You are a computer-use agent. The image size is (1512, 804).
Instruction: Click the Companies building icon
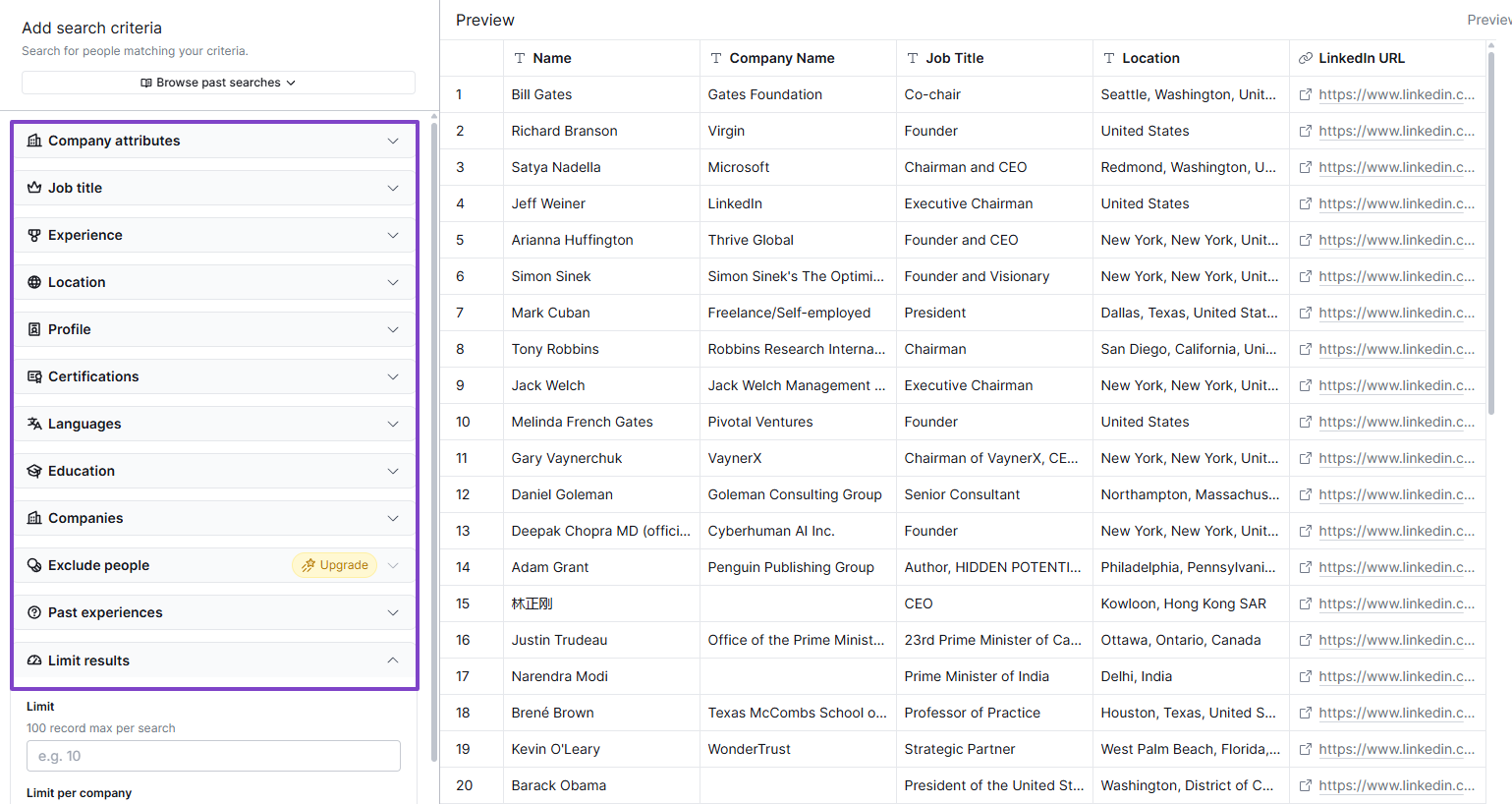[x=34, y=518]
